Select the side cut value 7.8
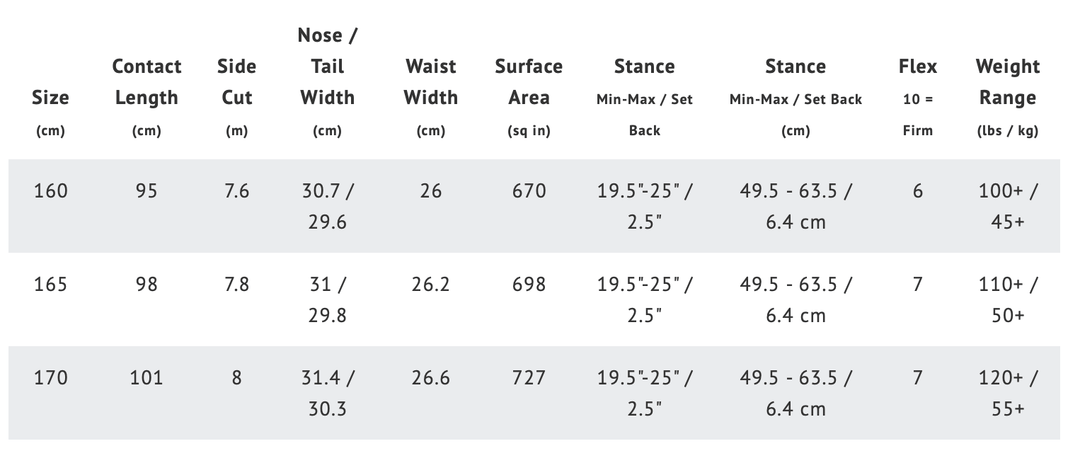Screen dimensions: 1080x463 click(236, 284)
